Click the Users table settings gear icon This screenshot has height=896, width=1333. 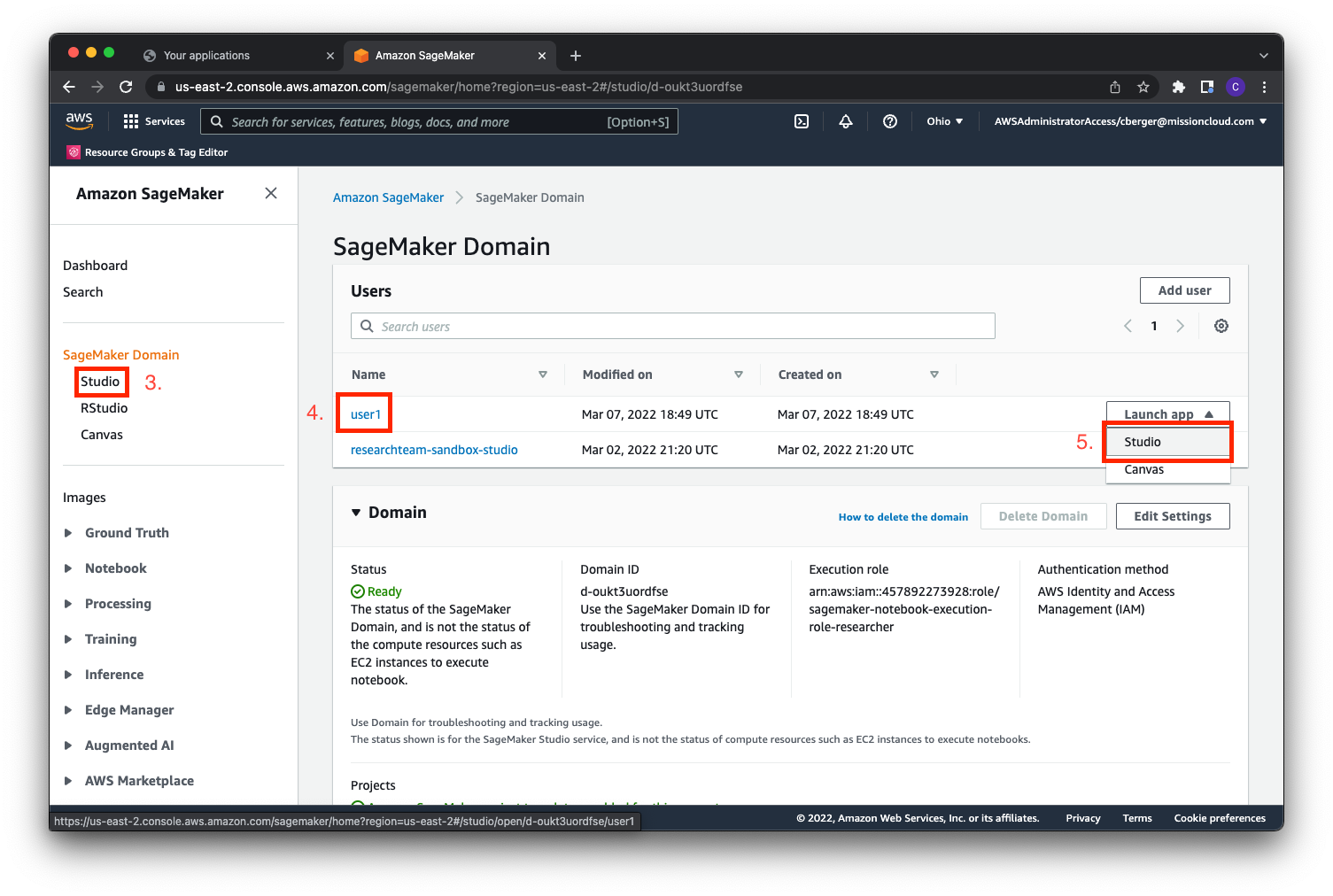click(x=1221, y=326)
